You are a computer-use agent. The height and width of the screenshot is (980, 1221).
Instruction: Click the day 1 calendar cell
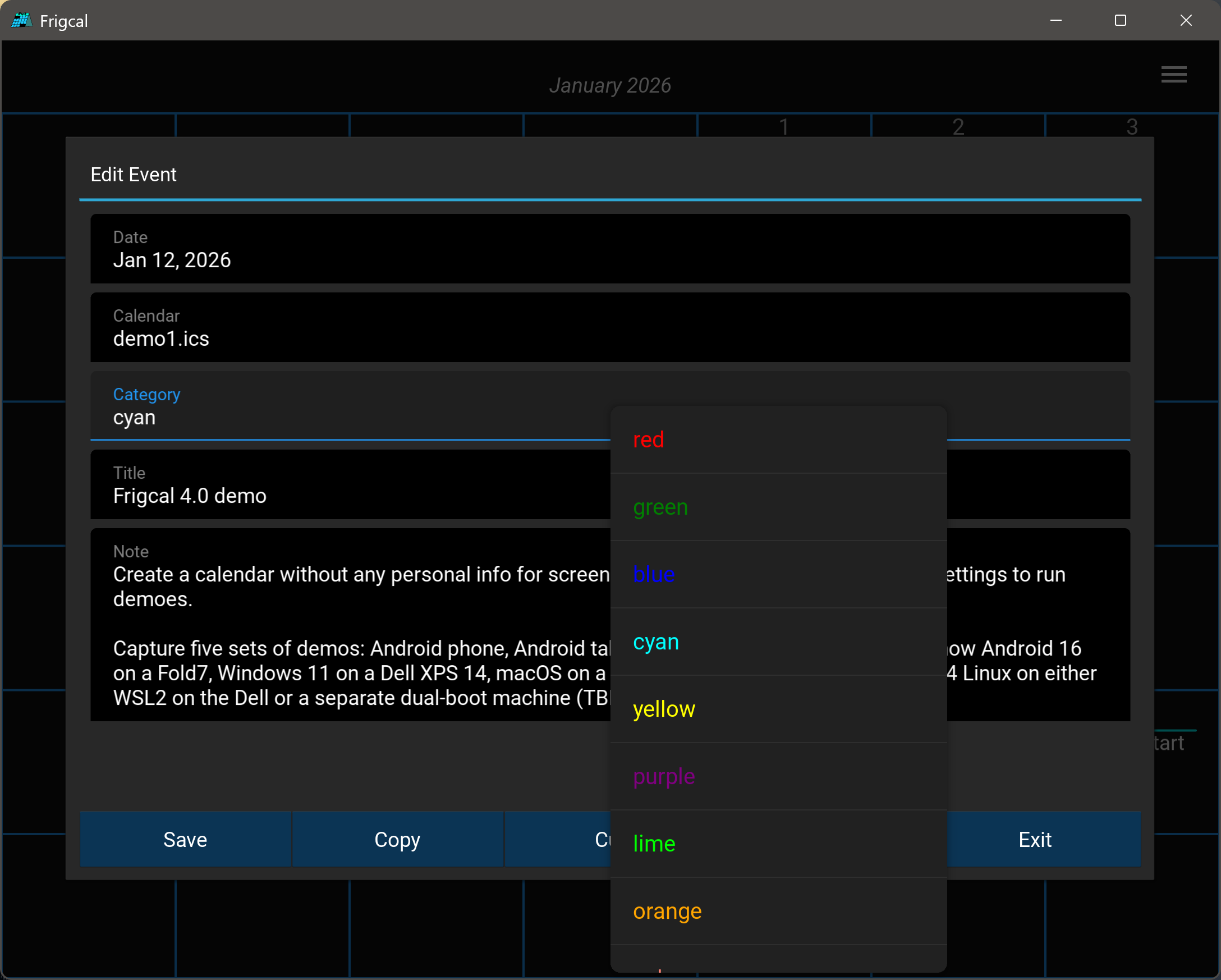click(x=784, y=126)
